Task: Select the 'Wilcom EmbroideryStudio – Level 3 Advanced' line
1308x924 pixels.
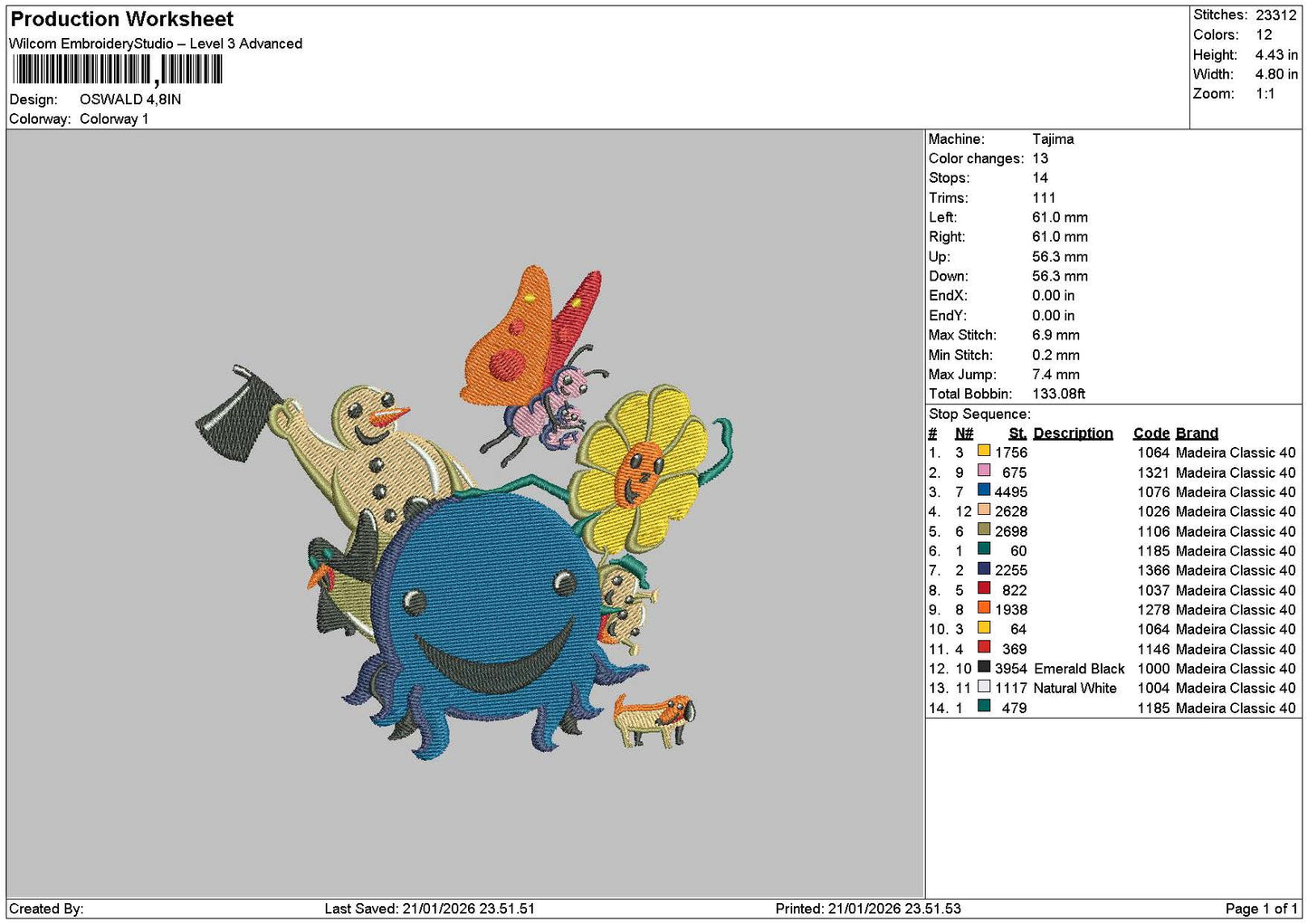Action: pos(156,43)
